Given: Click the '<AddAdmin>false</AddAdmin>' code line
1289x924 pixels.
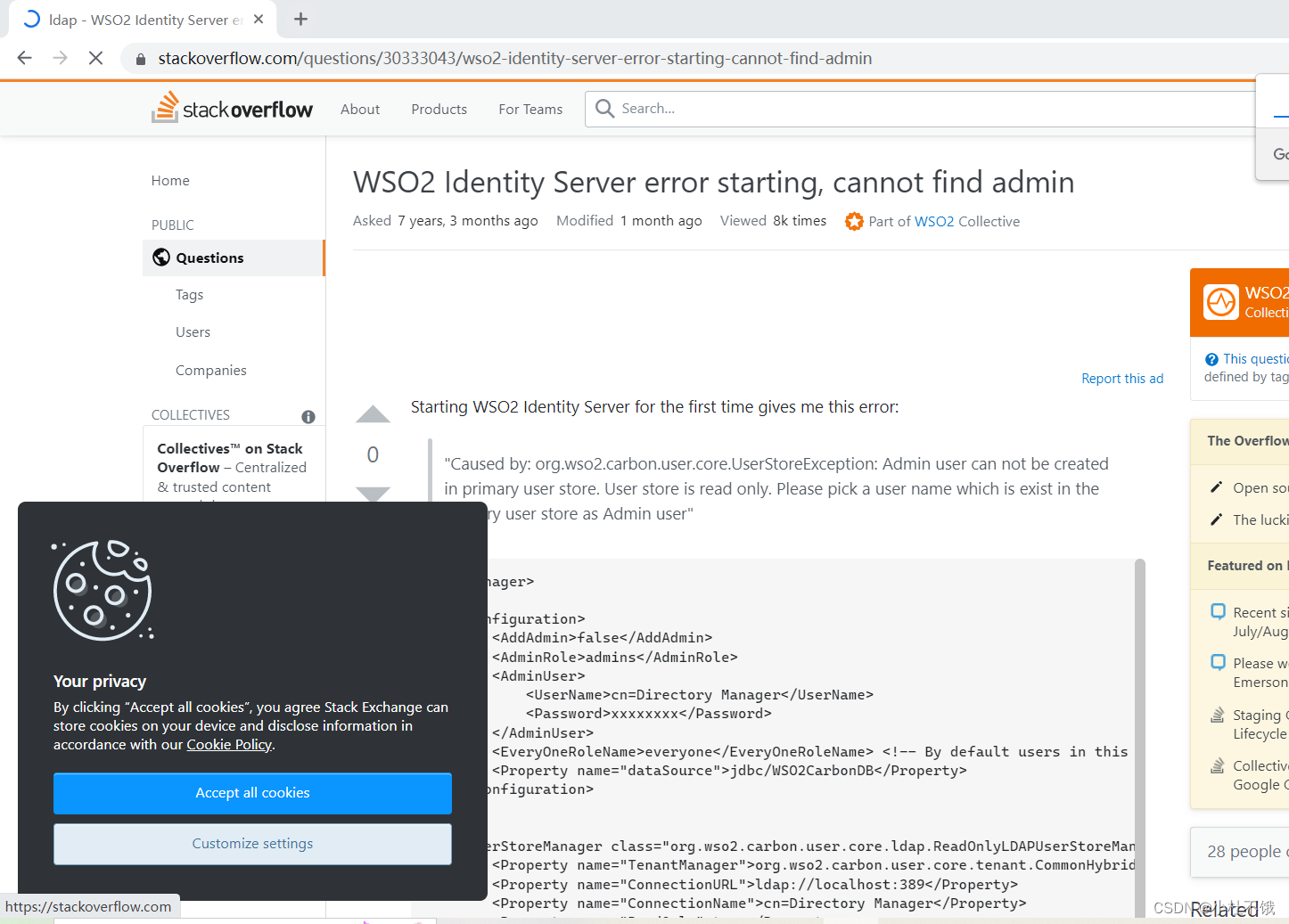Looking at the screenshot, I should [602, 638].
